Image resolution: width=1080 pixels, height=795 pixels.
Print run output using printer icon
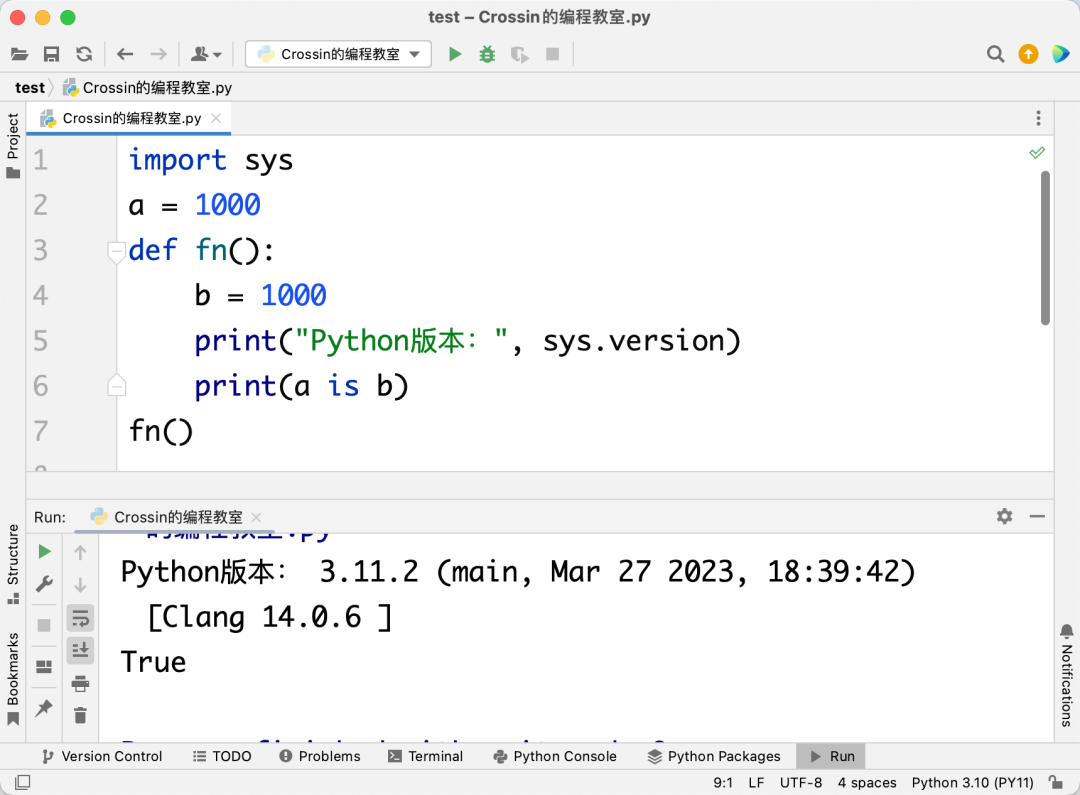tap(80, 683)
